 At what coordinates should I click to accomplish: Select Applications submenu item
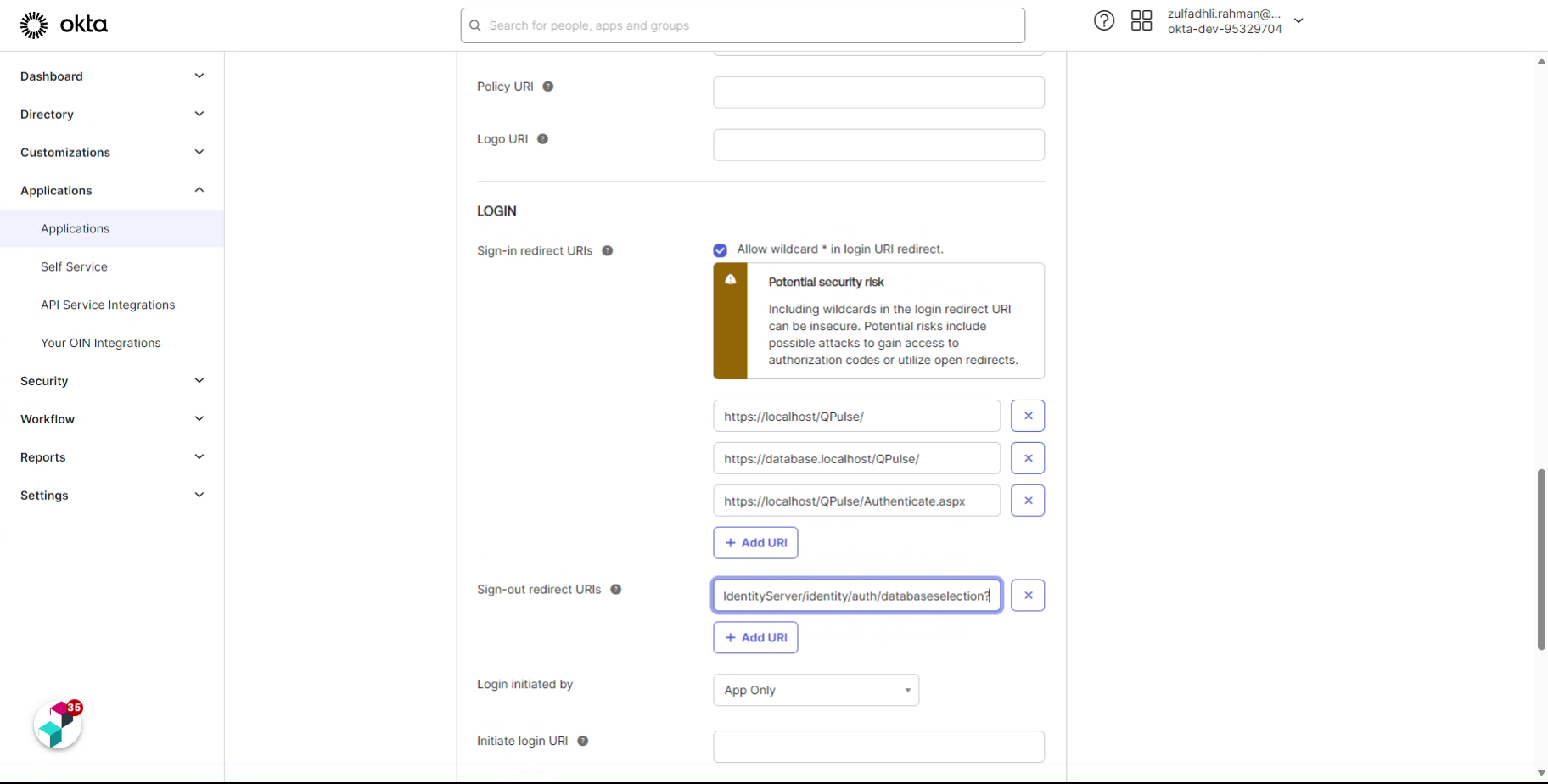click(112, 229)
